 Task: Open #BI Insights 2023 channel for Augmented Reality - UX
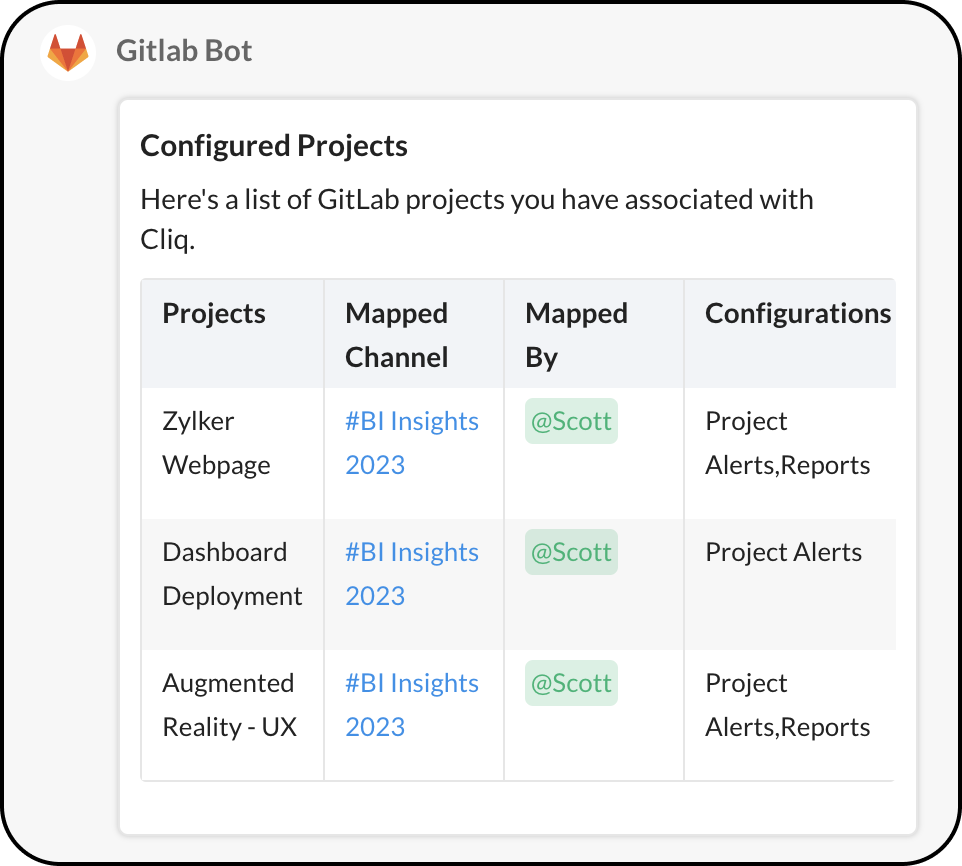pos(411,705)
